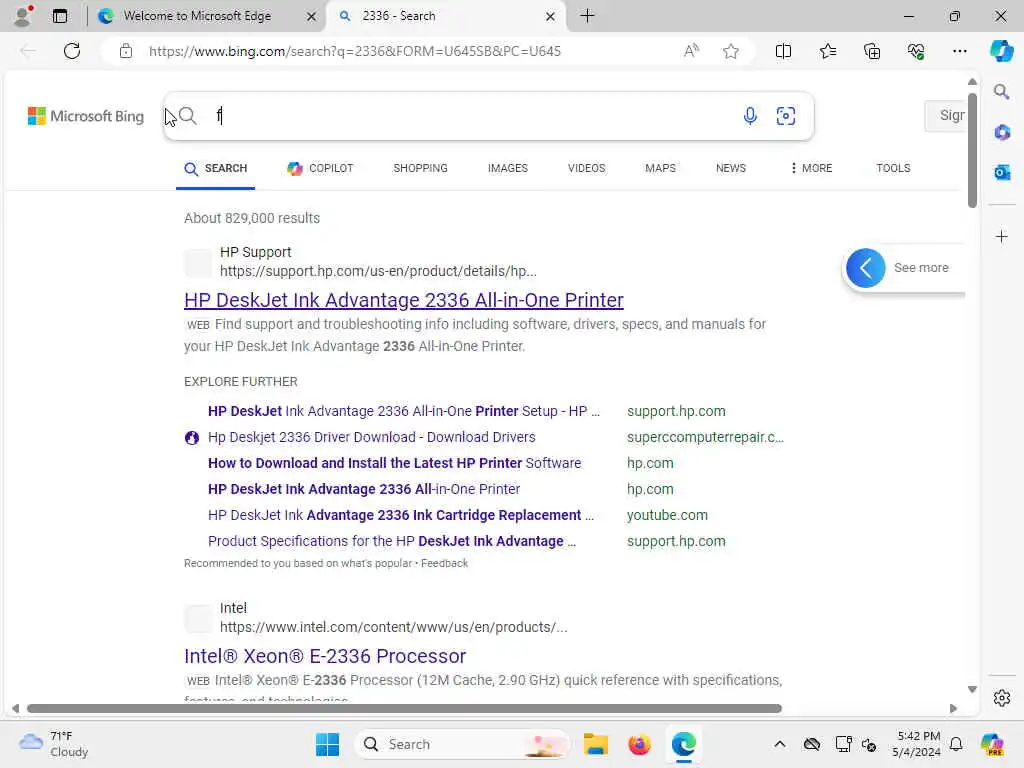The width and height of the screenshot is (1024, 768).
Task: Click the taskbar Search box
Action: tap(462, 744)
